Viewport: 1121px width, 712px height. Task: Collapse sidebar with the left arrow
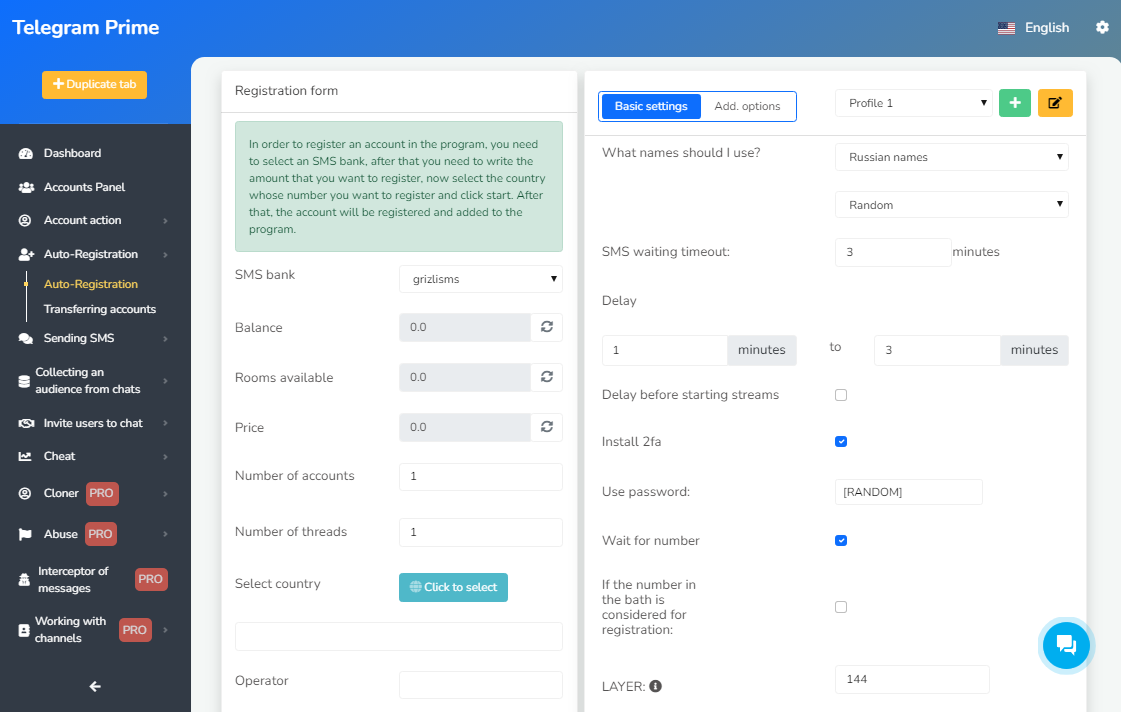click(x=95, y=686)
